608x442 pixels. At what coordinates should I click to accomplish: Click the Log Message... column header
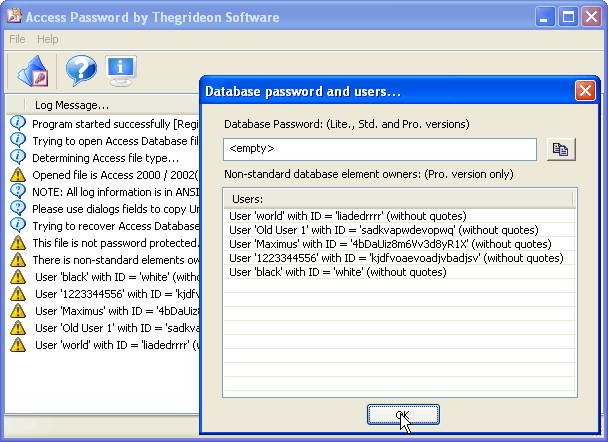pos(112,105)
